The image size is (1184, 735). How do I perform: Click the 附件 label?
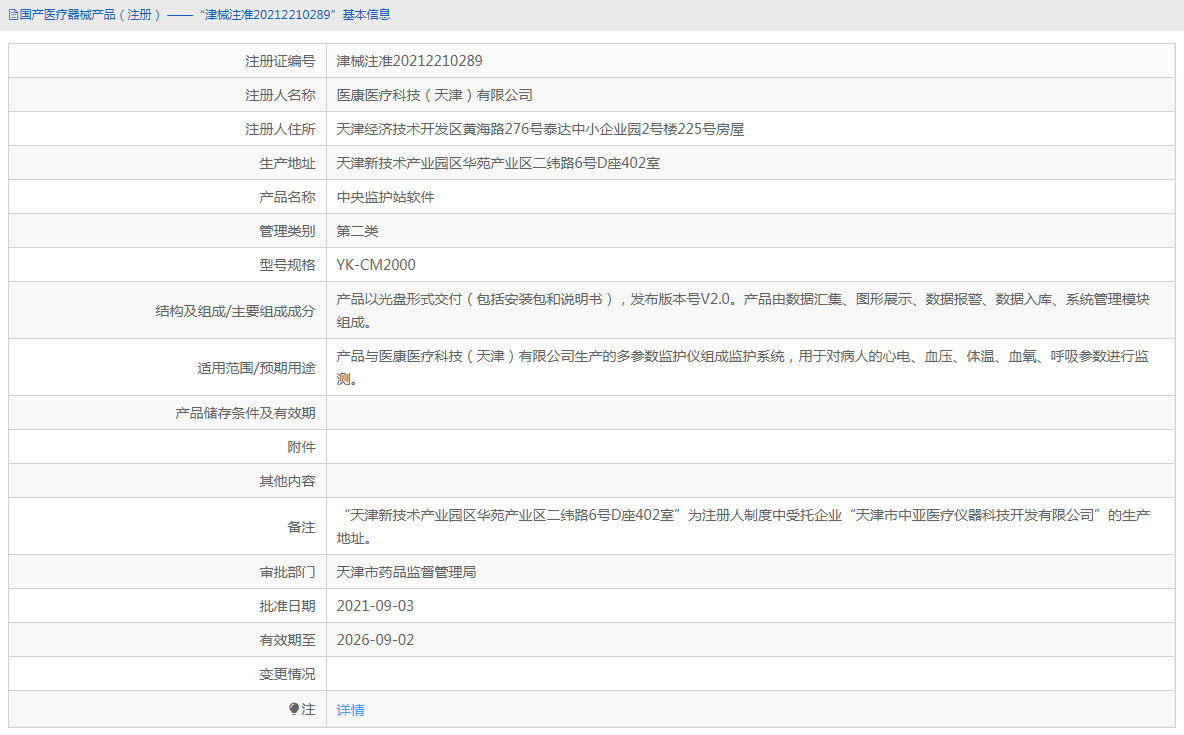[301, 447]
